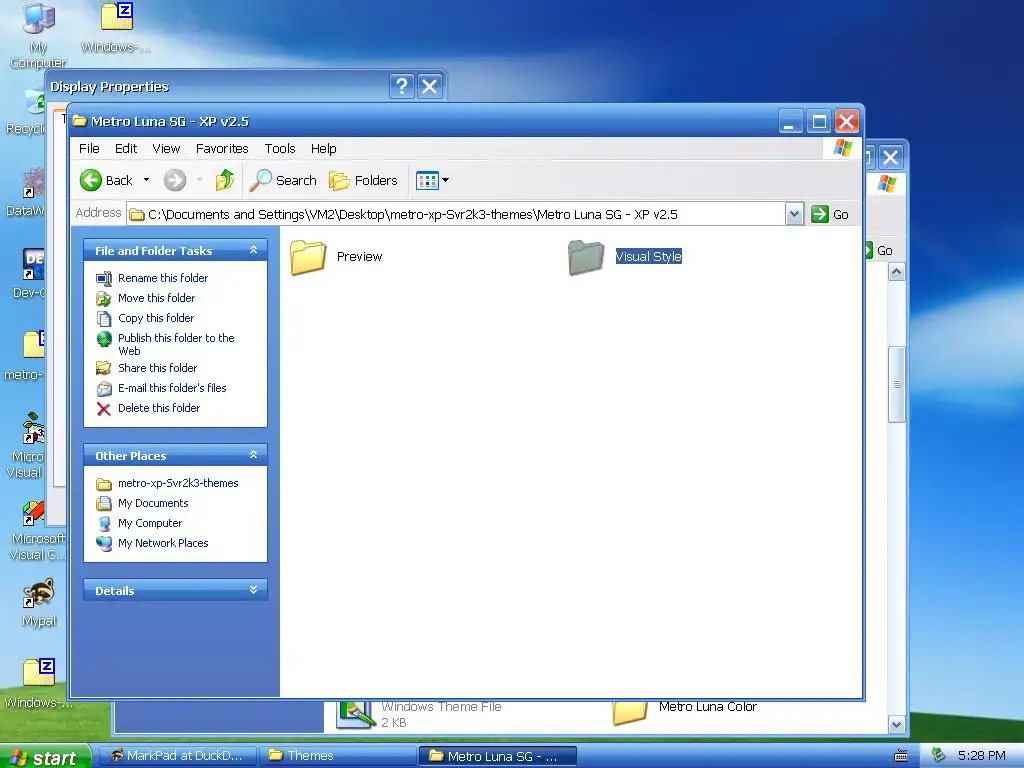Open the File menu
The image size is (1024, 768).
click(89, 148)
